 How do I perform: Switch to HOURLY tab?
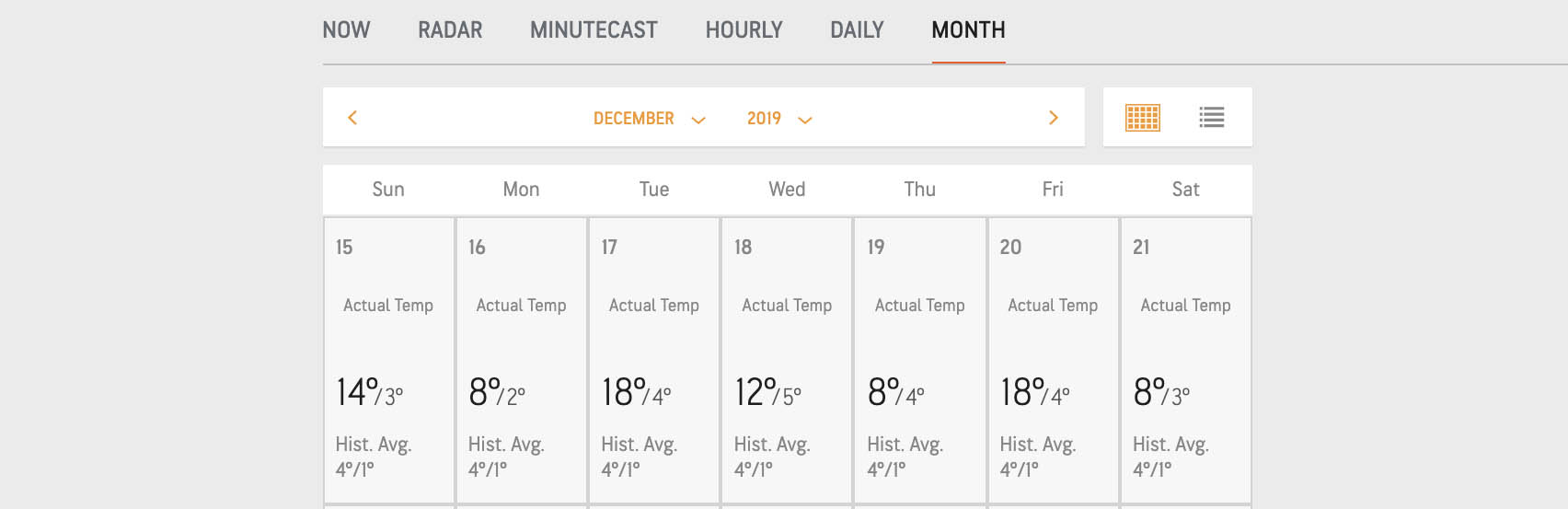click(744, 30)
